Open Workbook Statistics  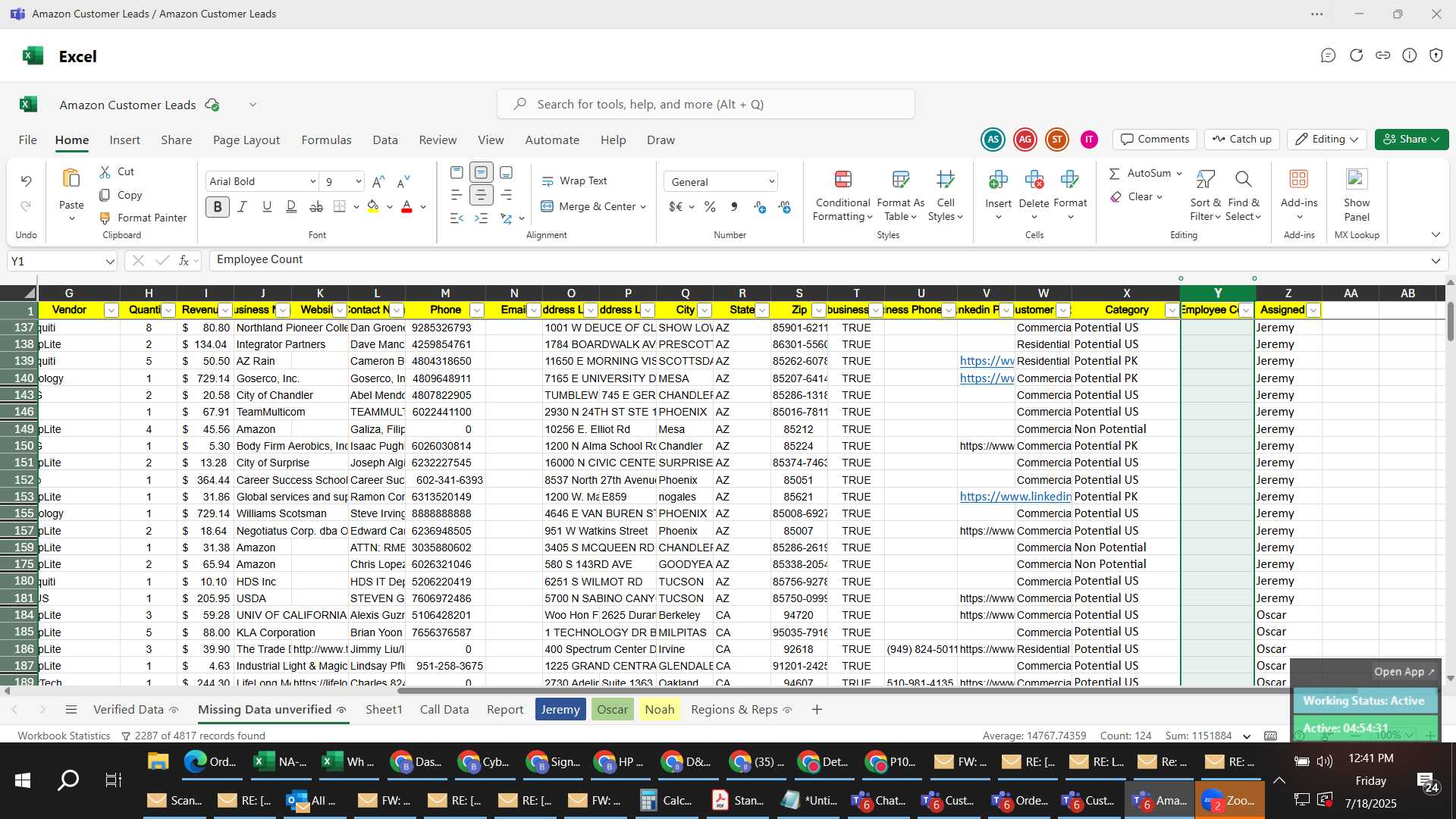(64, 736)
